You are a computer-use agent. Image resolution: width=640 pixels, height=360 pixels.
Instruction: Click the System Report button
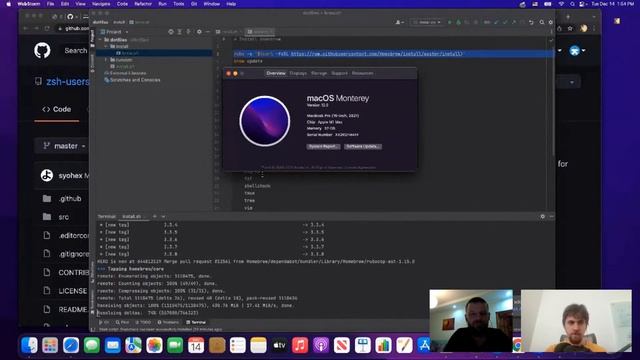[x=323, y=147]
